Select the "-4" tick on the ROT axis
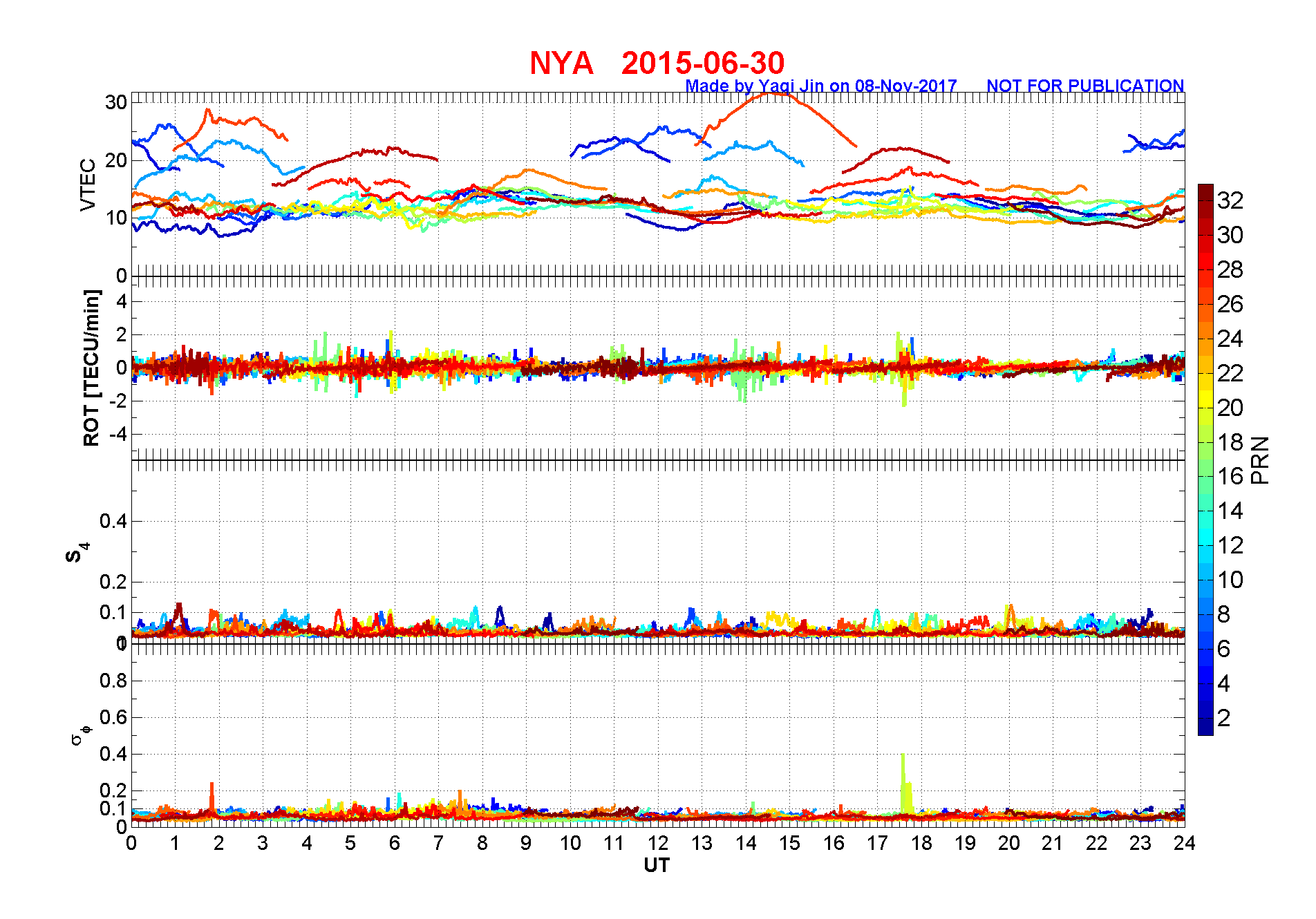Viewport: 1316px width, 919px height. coord(119,435)
